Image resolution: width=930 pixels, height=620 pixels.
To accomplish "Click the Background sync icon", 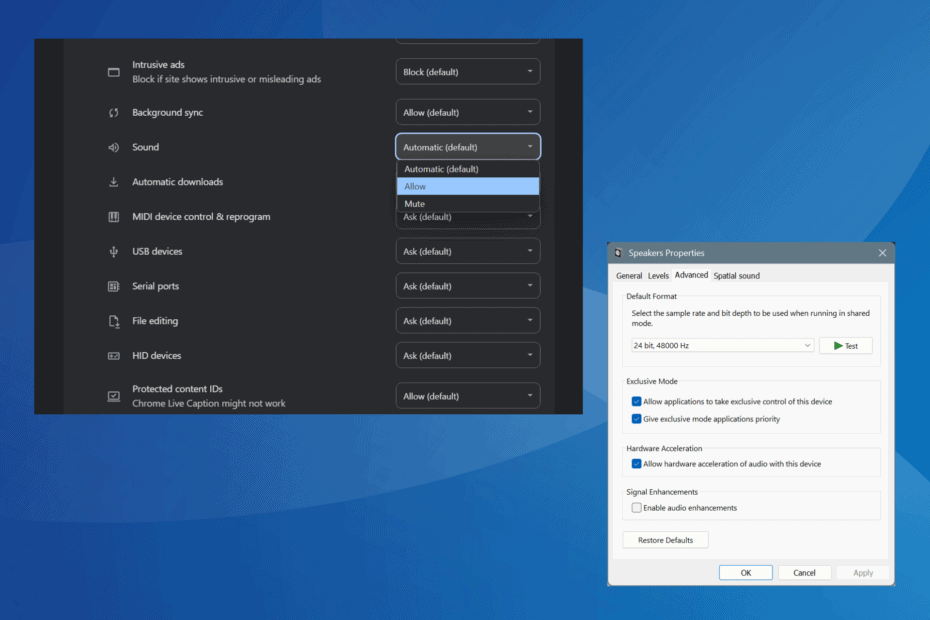I will [x=114, y=113].
